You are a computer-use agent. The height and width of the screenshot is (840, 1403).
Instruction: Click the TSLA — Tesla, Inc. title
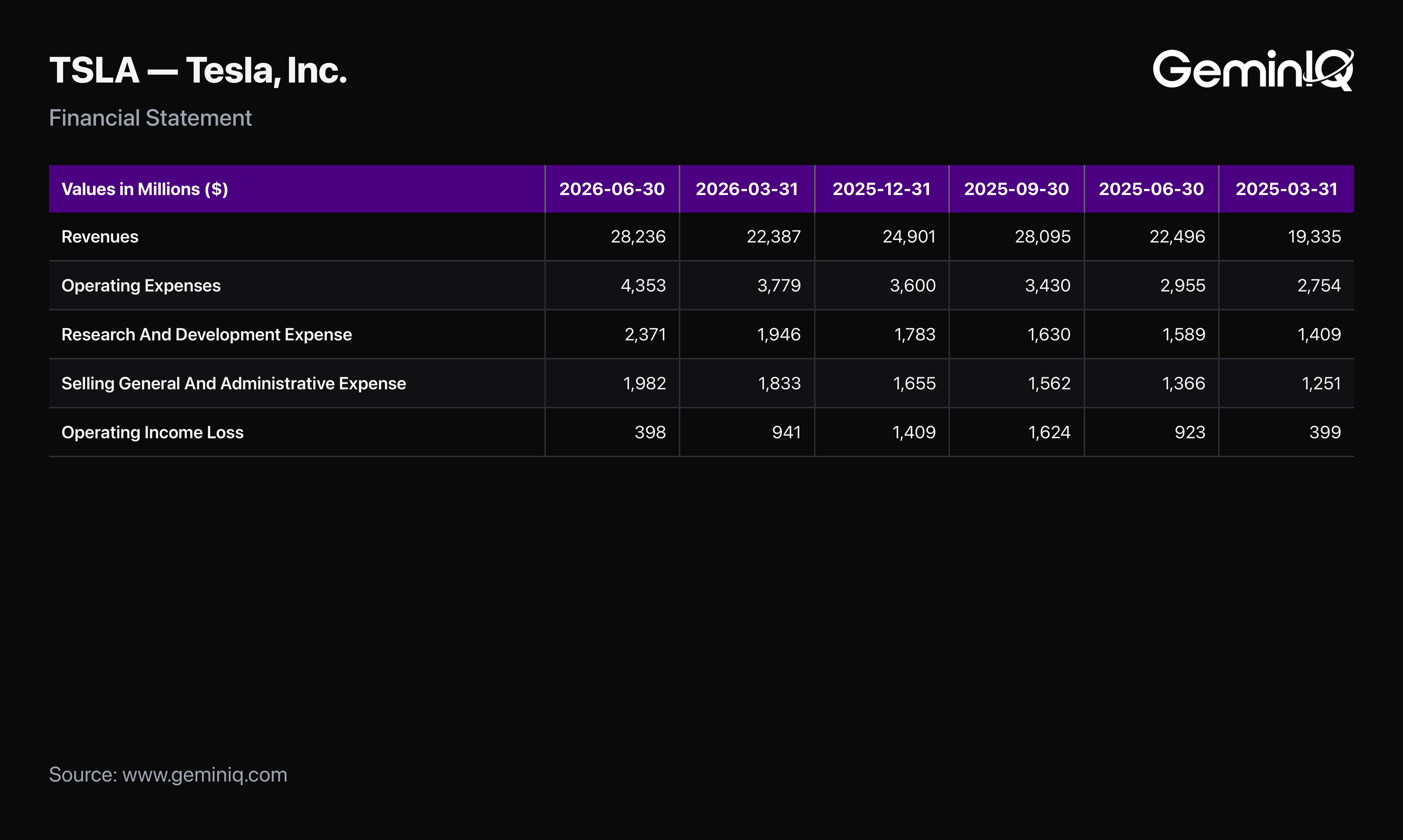[x=198, y=71]
